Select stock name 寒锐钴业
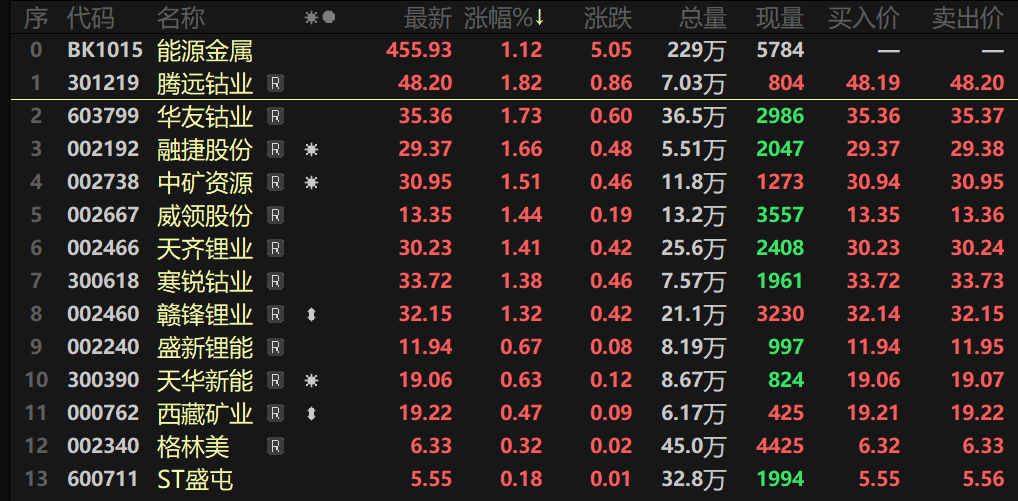Image resolution: width=1018 pixels, height=501 pixels. (x=205, y=281)
